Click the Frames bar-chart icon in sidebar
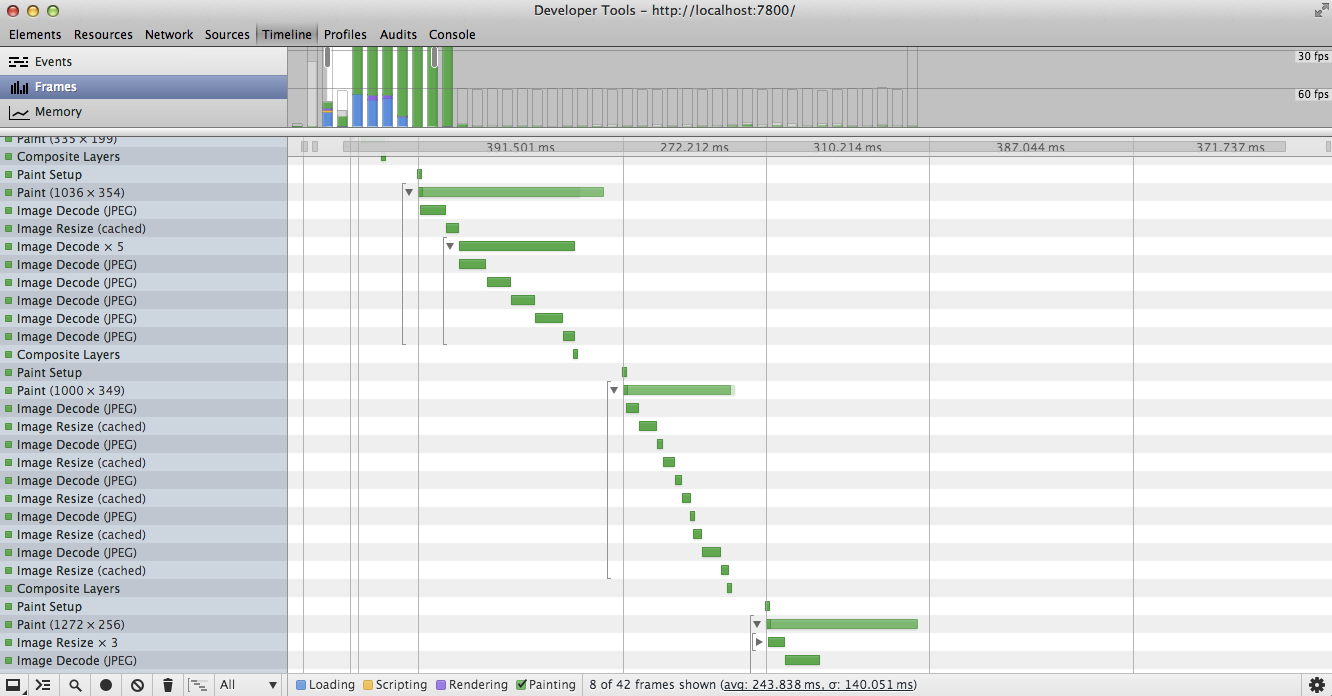The width and height of the screenshot is (1332, 696). tap(18, 87)
